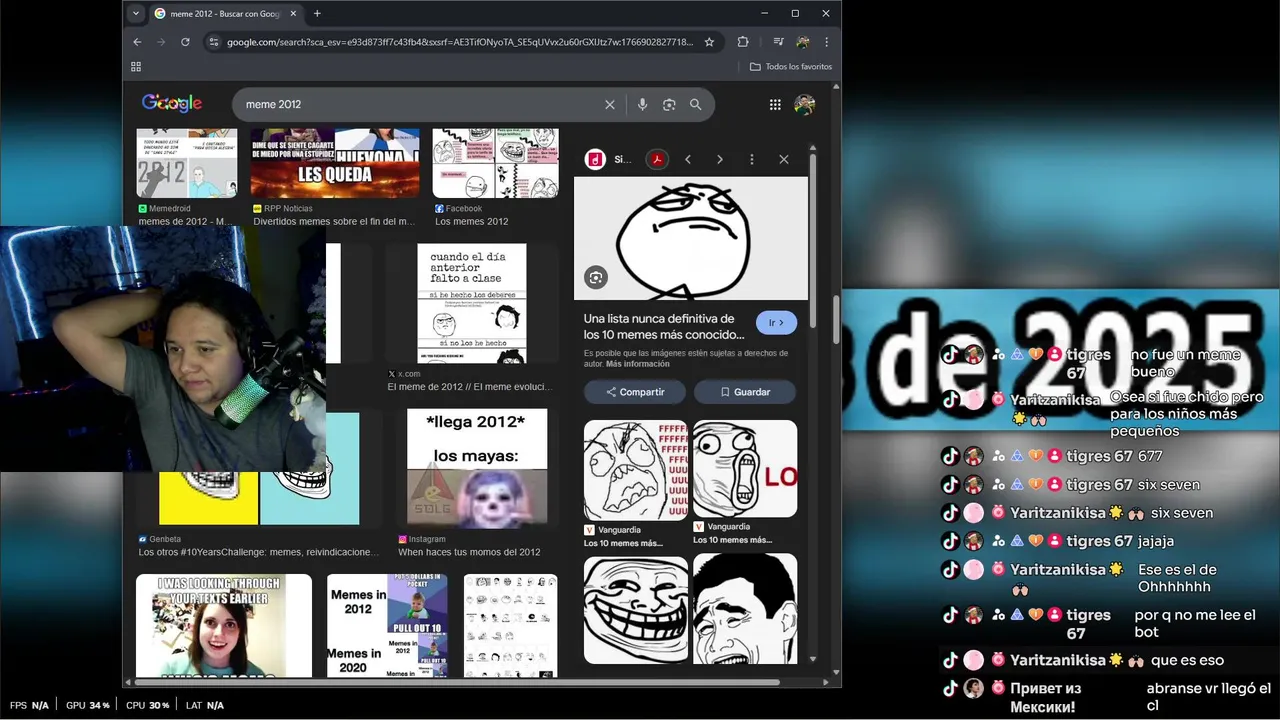Screen dimensions: 1280x720
Task: Close the image preview panel
Action: click(x=784, y=159)
